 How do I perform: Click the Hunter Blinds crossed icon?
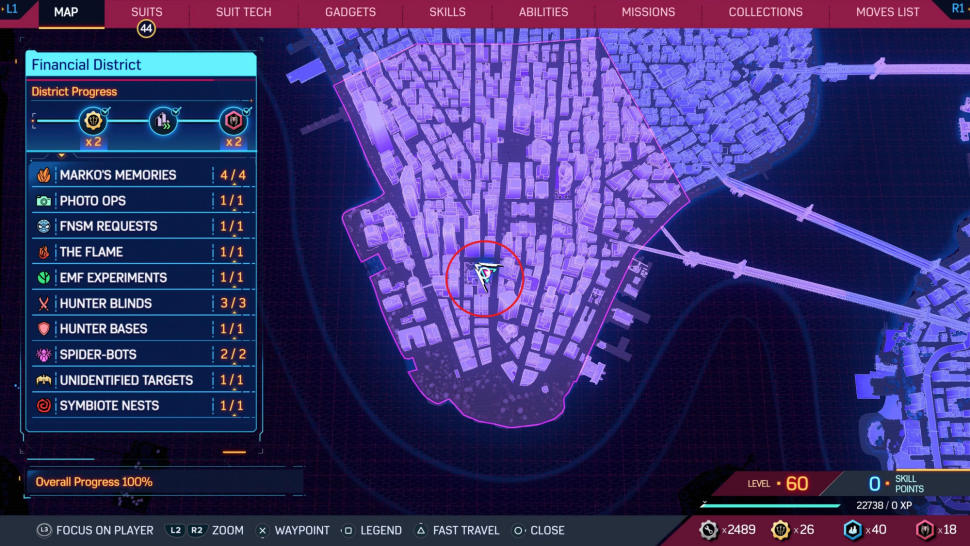pyautogui.click(x=44, y=304)
